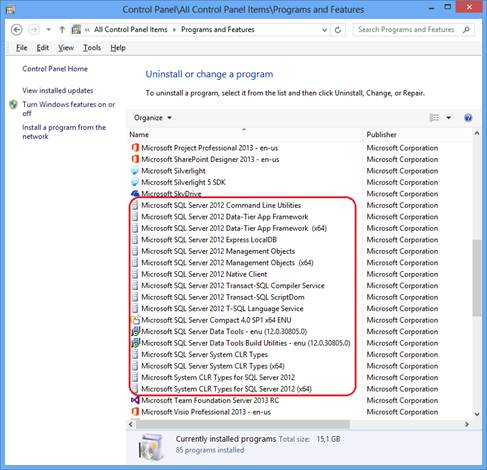Screen dimensions: 487x470
Task: Open the View menu
Action: click(x=66, y=48)
